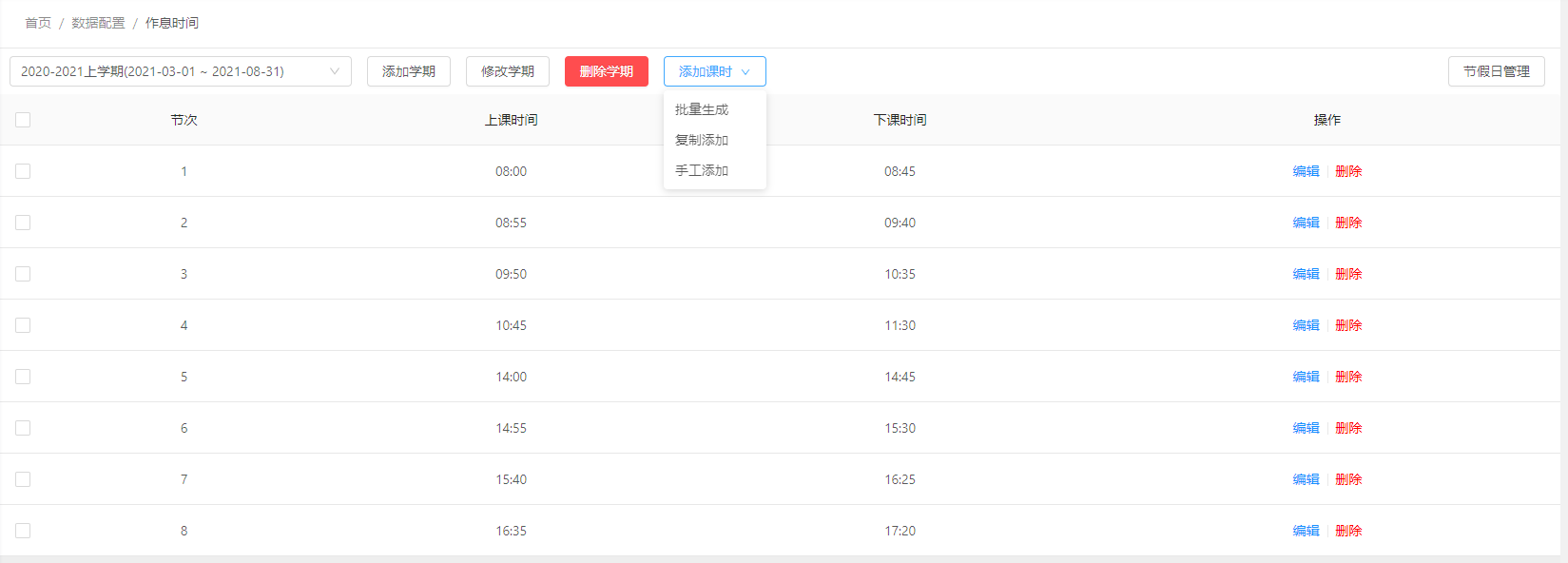
Task: Check the box for period 5
Action: (23, 377)
